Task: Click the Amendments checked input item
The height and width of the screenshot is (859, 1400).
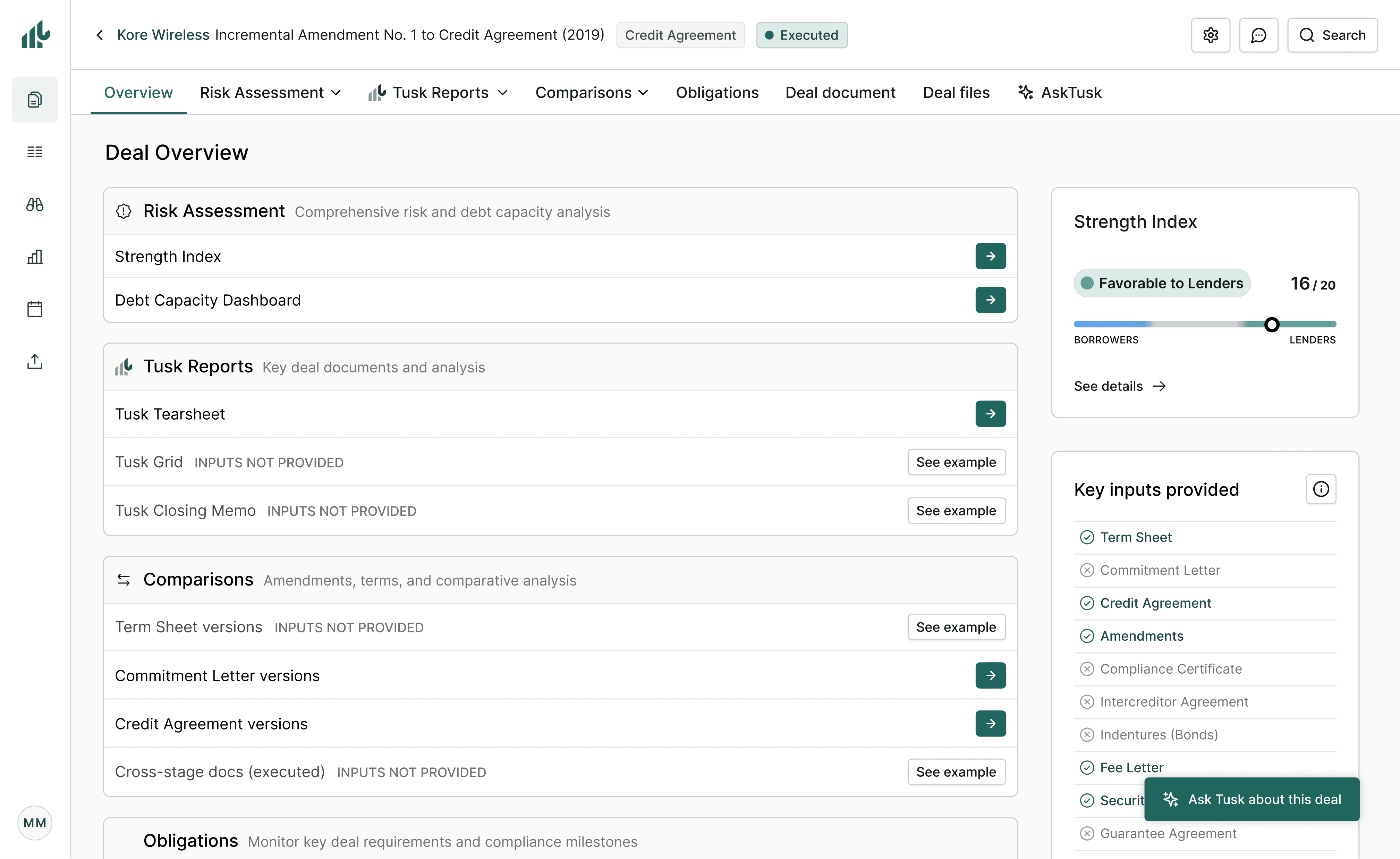Action: pyautogui.click(x=1141, y=636)
